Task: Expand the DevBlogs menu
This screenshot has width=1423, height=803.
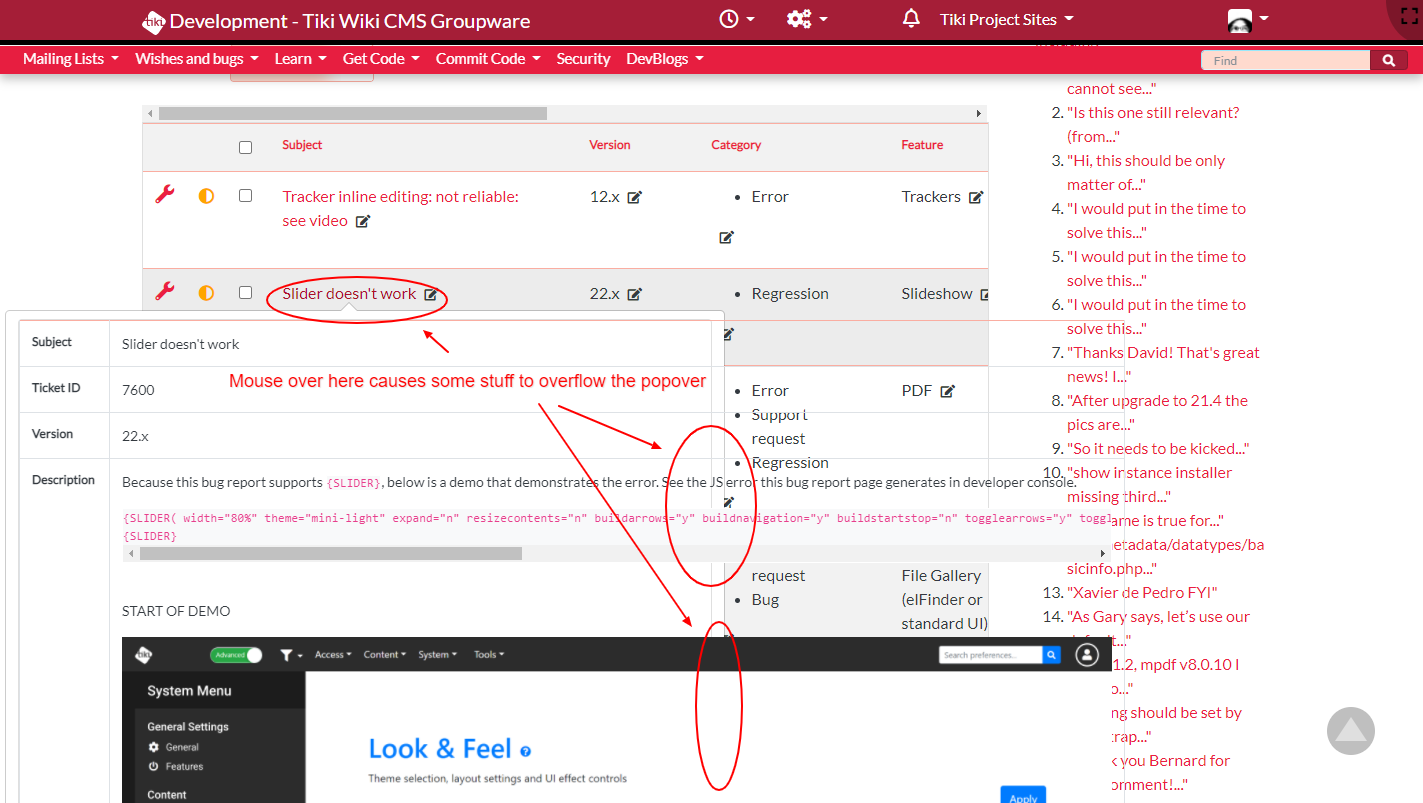Action: 665,59
